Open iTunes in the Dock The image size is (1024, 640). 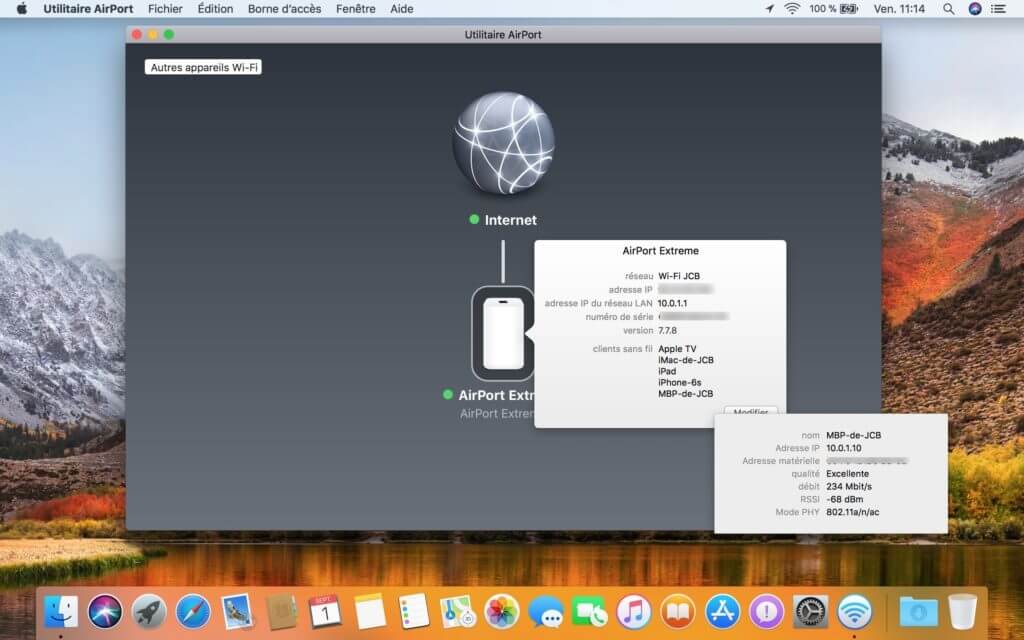(x=634, y=612)
